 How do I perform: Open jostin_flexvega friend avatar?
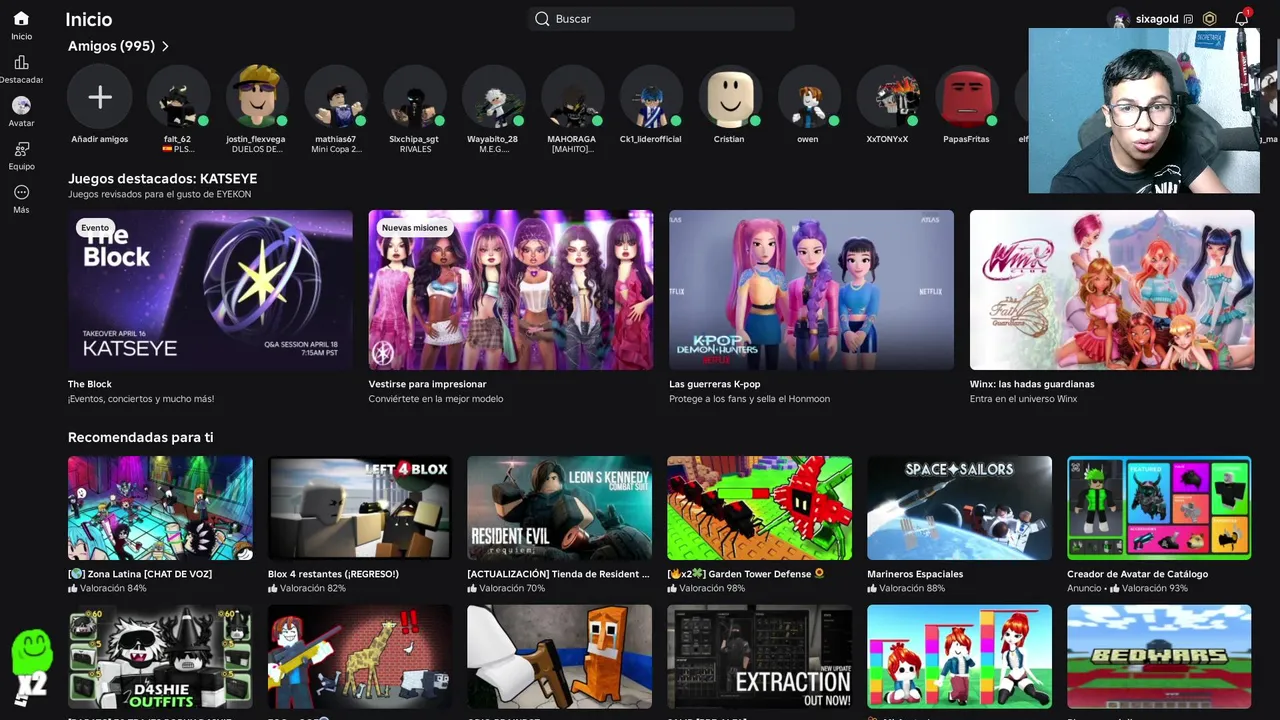coord(257,97)
